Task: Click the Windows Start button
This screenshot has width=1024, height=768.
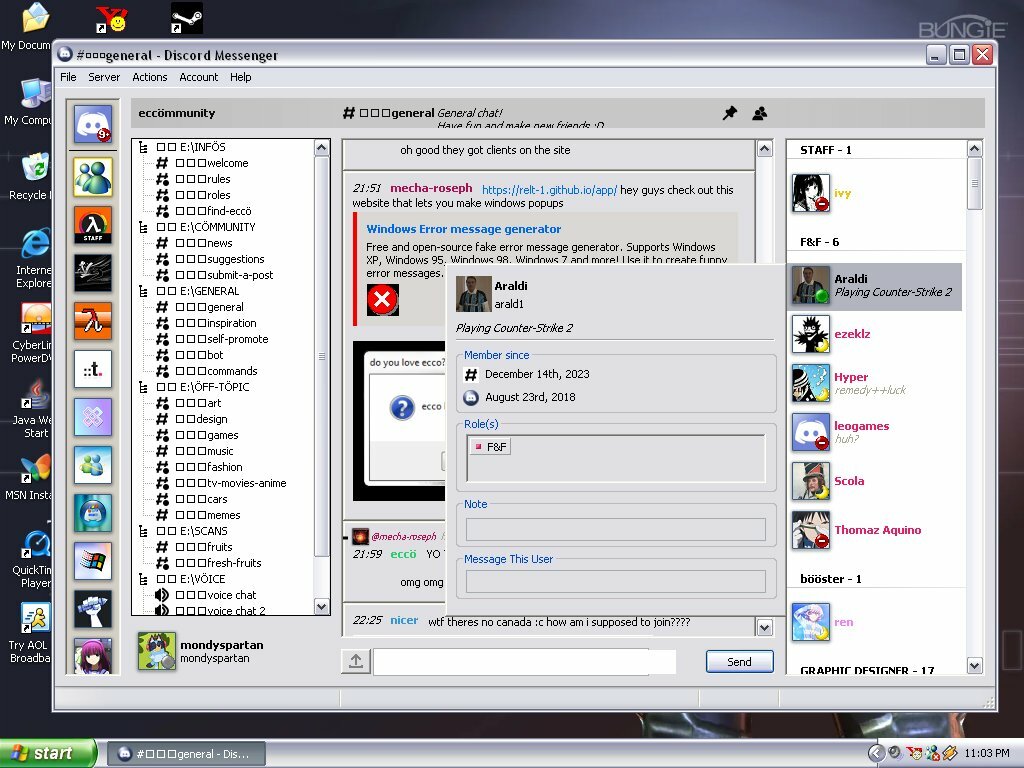Action: click(x=48, y=754)
